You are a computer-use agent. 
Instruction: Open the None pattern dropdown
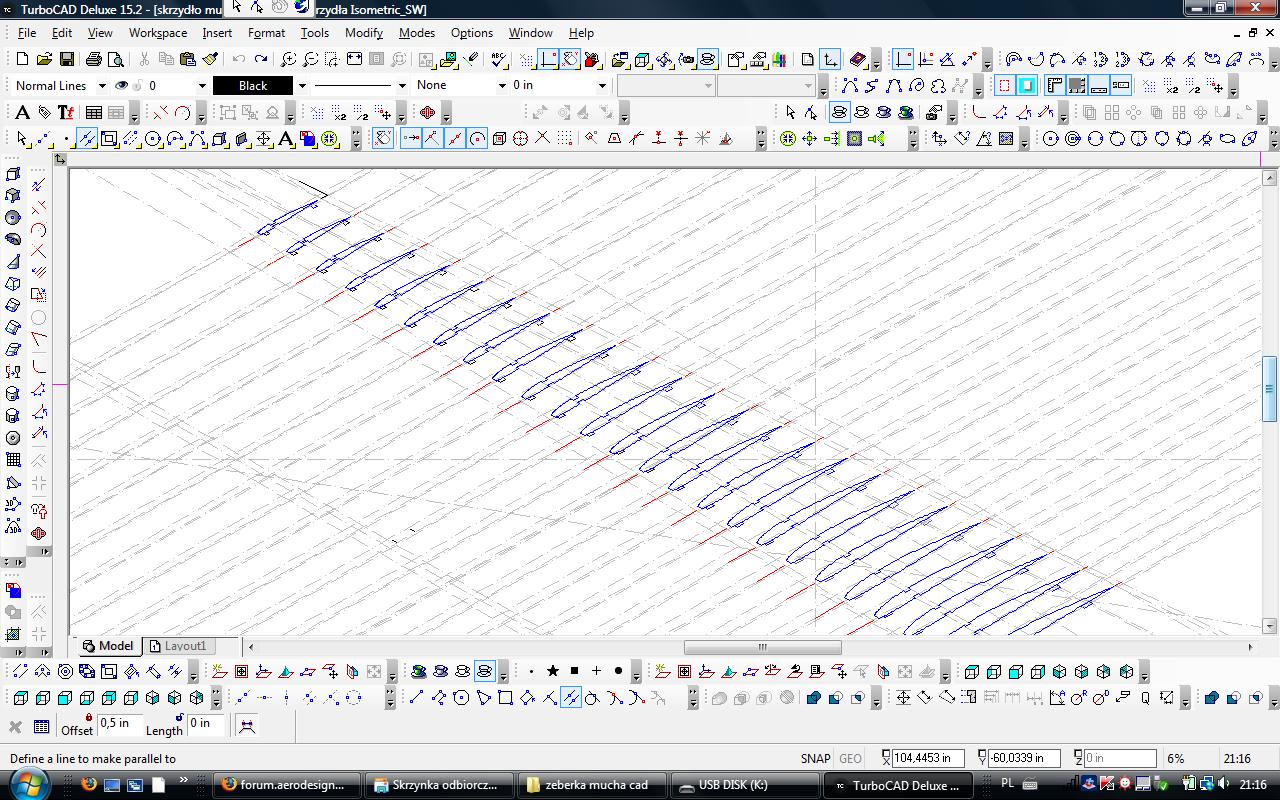[502, 86]
